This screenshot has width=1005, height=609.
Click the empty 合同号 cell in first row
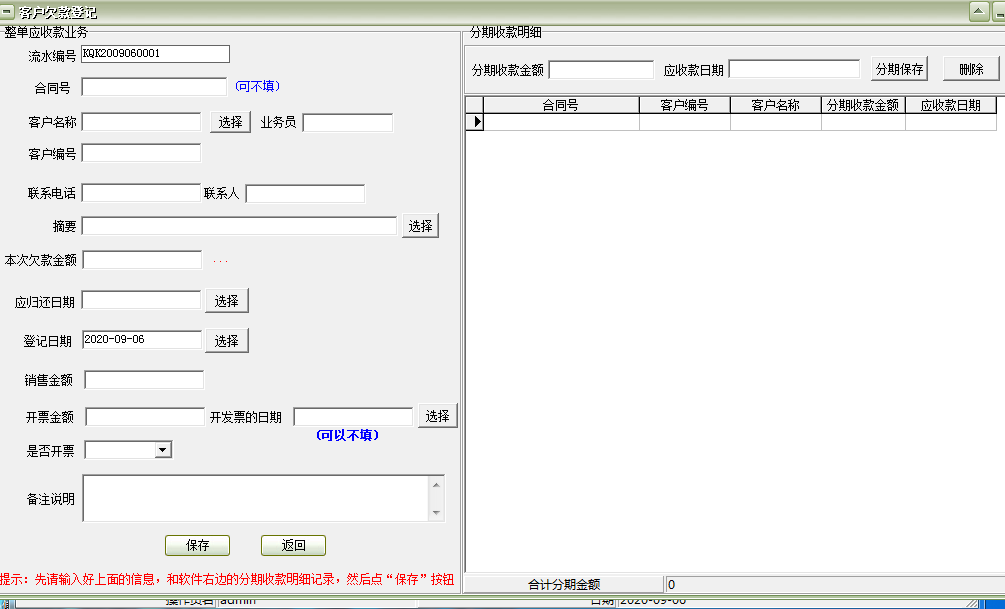coord(561,122)
